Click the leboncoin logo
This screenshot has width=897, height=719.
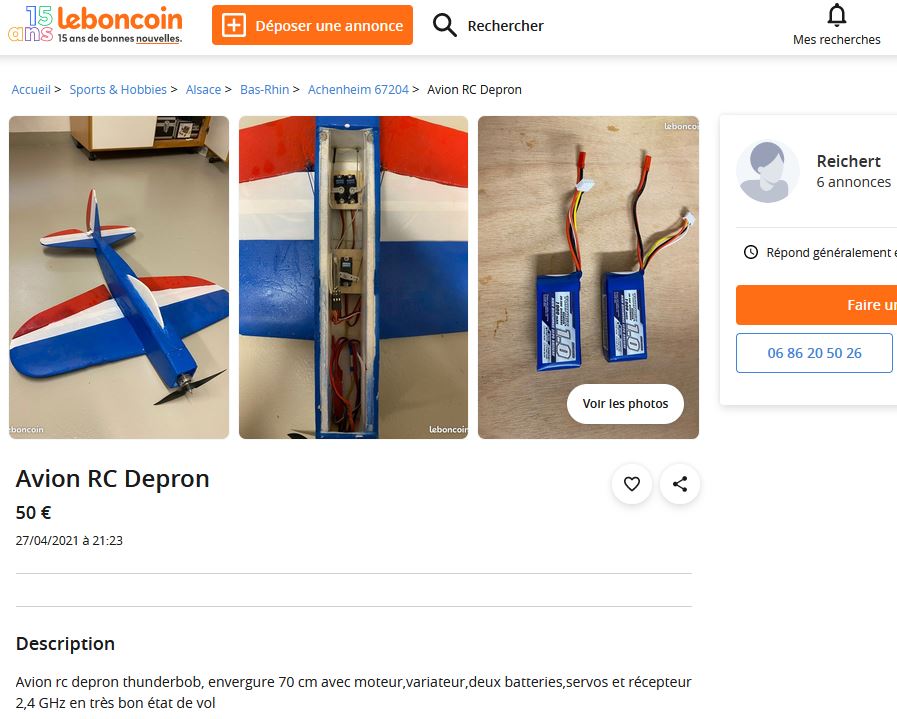[x=96, y=25]
